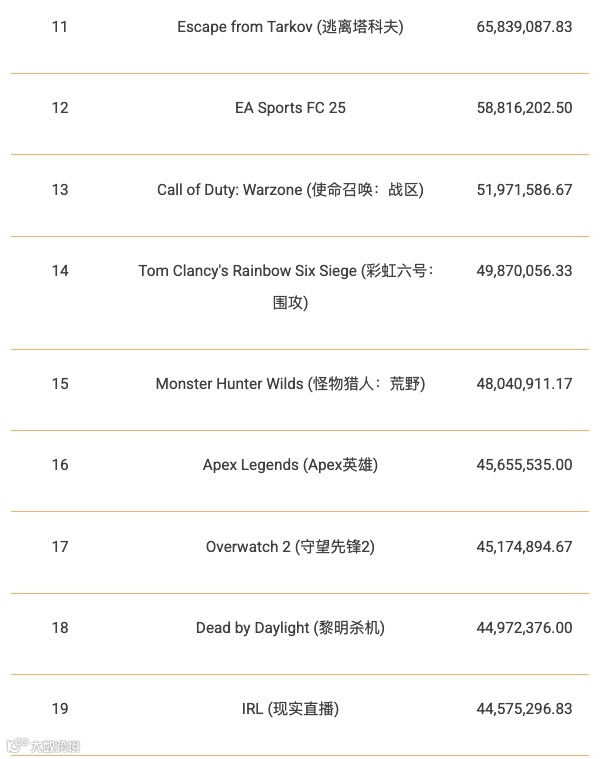The width and height of the screenshot is (603, 759).
Task: Click the watermark logo icon at bottom-left
Action: [x=16, y=745]
